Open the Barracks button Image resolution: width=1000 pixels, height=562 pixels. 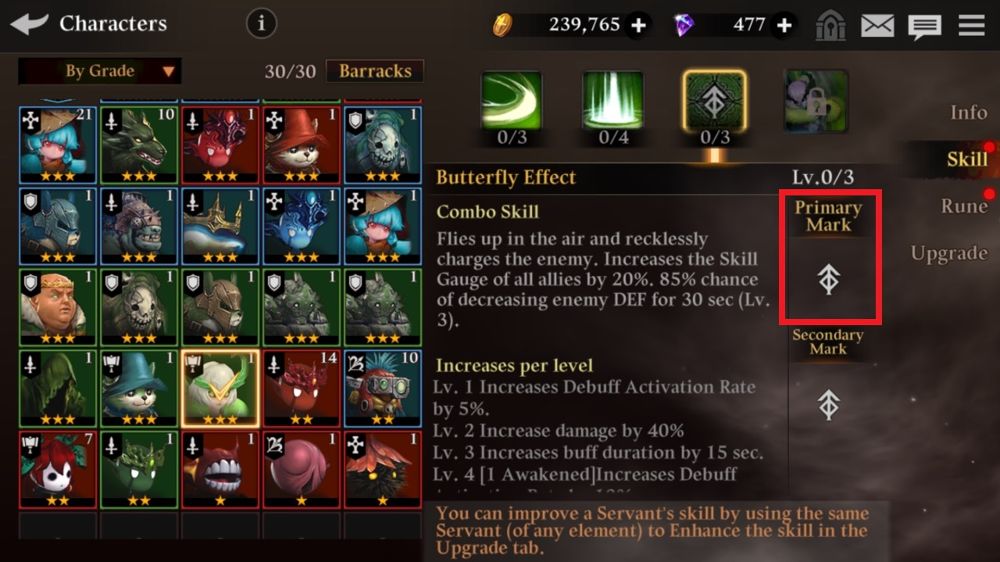tap(375, 71)
